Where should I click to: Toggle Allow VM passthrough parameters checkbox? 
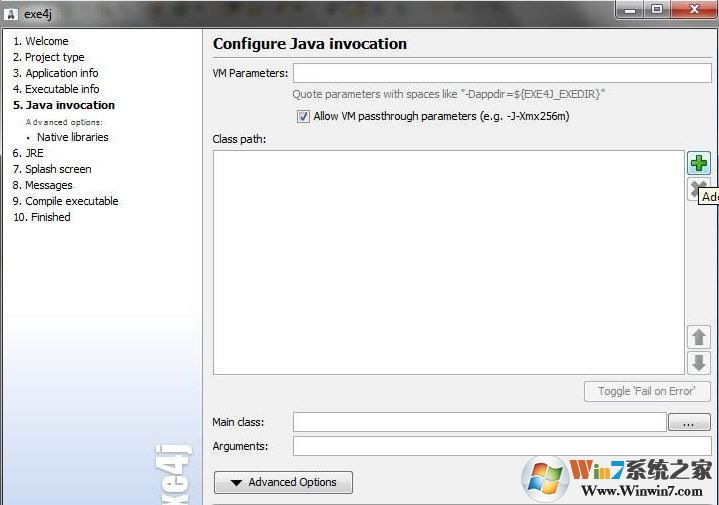click(303, 117)
